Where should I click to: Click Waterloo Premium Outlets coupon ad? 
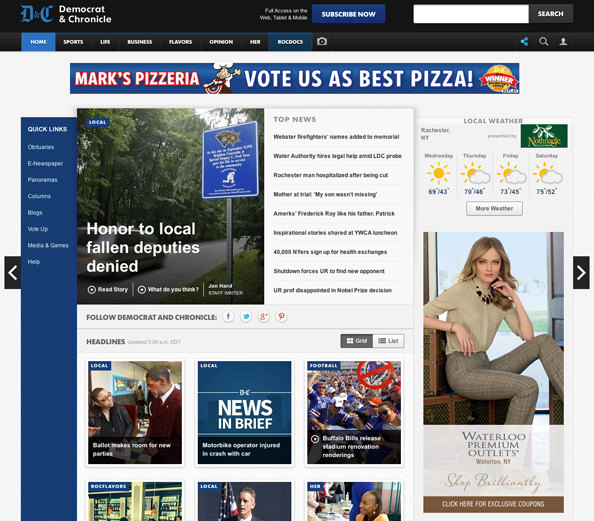tap(493, 372)
